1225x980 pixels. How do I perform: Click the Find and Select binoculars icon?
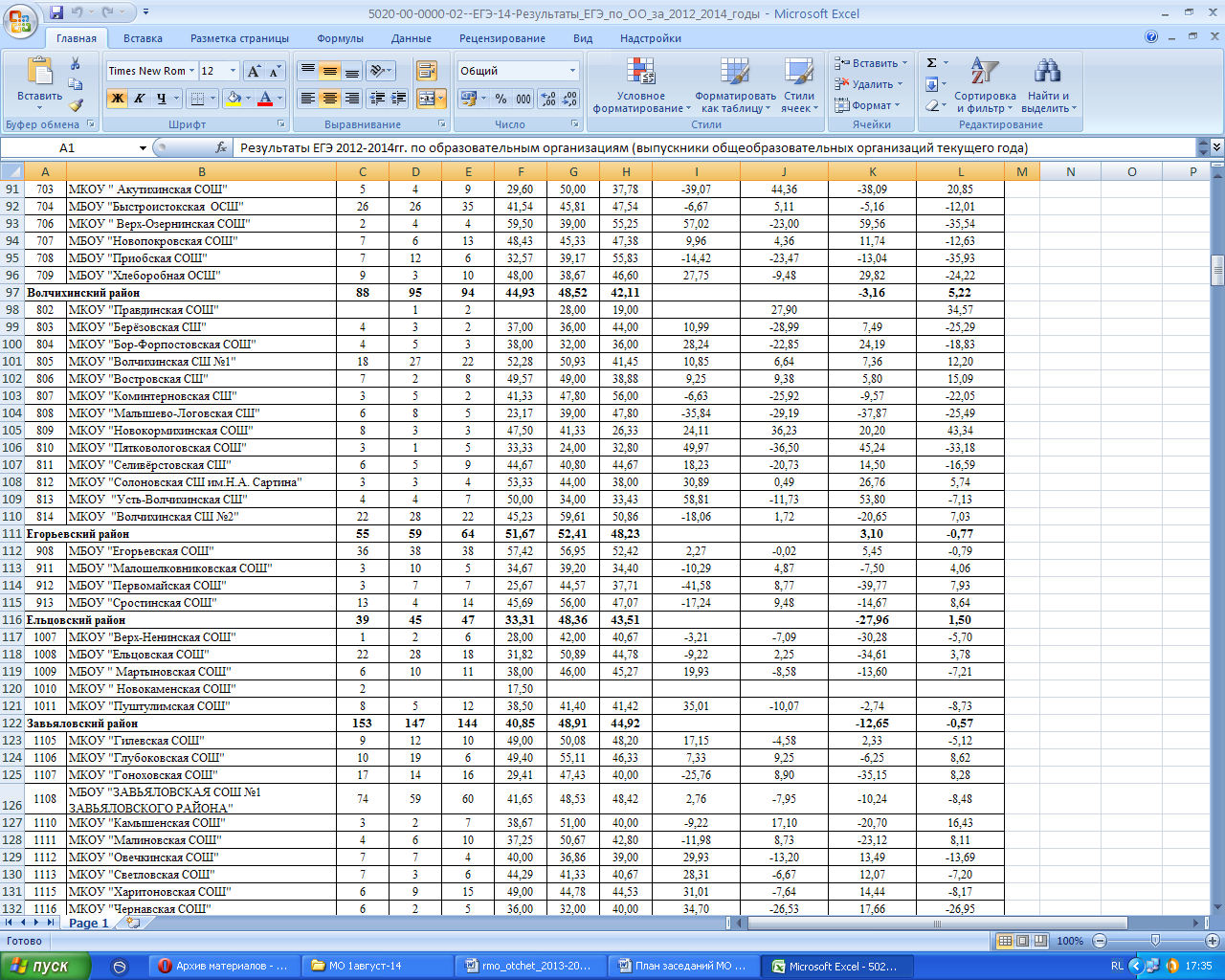tap(1048, 85)
